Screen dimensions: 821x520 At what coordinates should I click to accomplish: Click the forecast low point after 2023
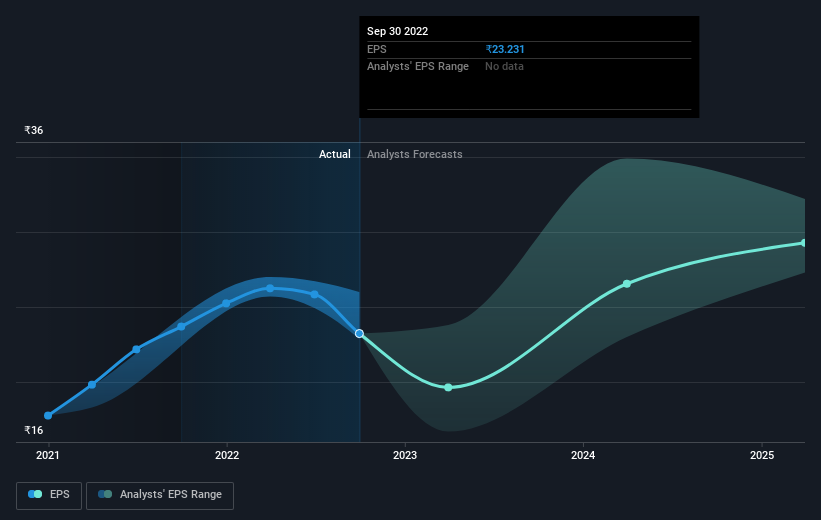(448, 388)
